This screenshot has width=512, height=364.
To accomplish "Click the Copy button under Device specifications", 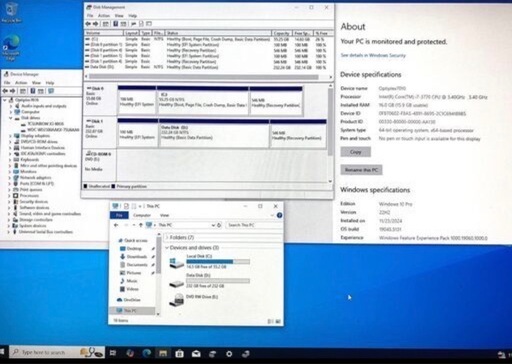I will pyautogui.click(x=356, y=152).
